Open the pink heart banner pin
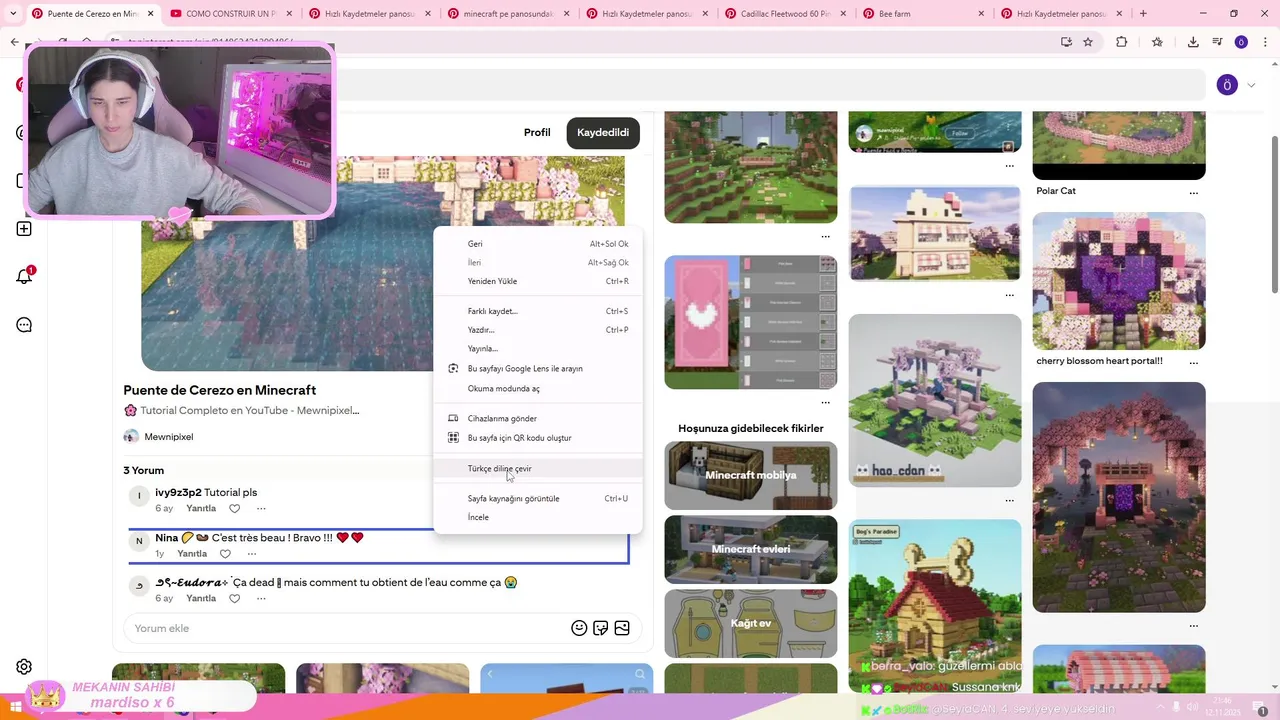 click(750, 322)
